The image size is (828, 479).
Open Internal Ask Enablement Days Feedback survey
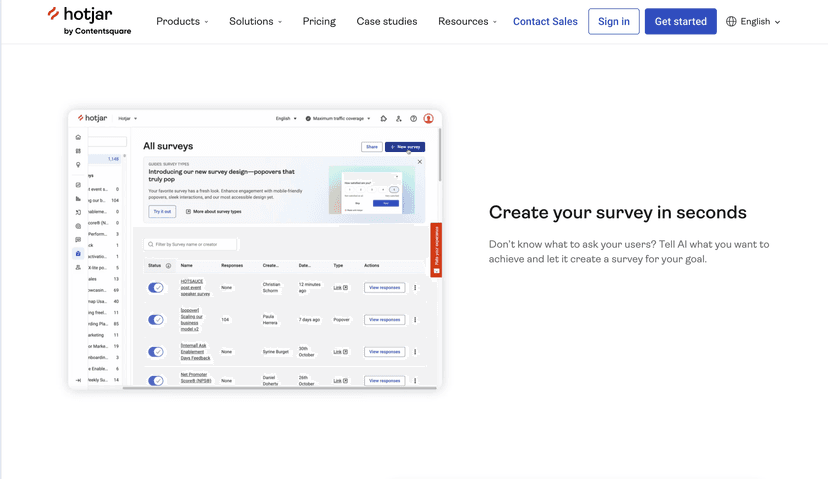tap(195, 352)
